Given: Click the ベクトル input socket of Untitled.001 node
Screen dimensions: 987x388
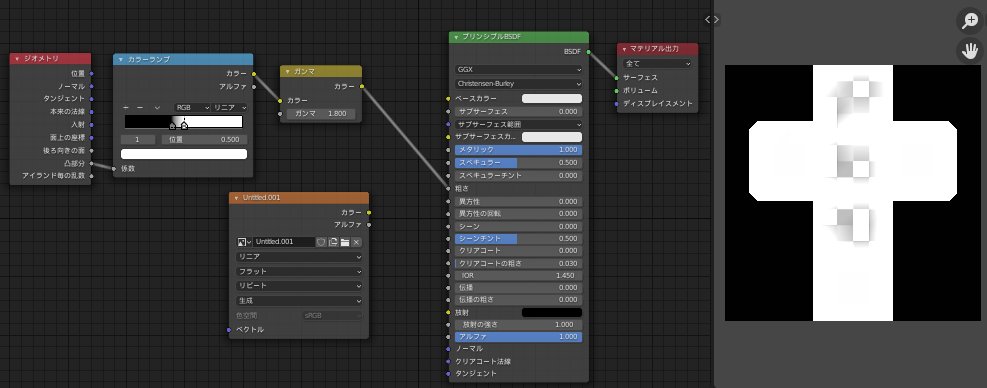Looking at the screenshot, I should coord(229,329).
